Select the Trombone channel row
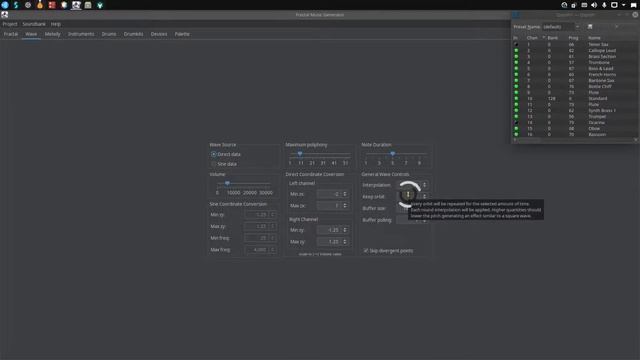The width and height of the screenshot is (640, 360). [x=575, y=62]
